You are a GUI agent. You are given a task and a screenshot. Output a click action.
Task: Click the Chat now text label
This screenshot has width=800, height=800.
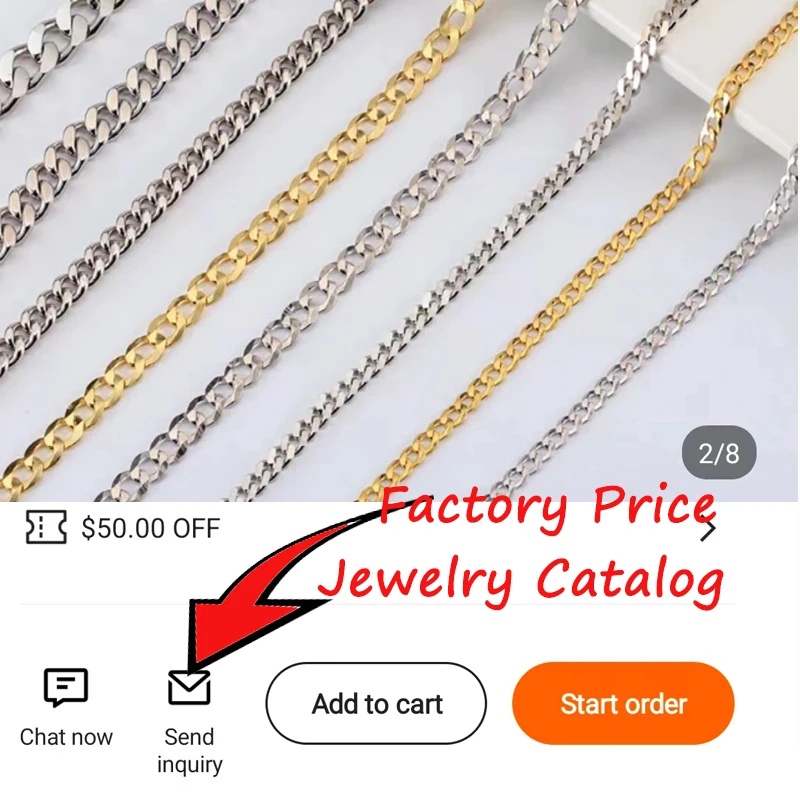(66, 737)
